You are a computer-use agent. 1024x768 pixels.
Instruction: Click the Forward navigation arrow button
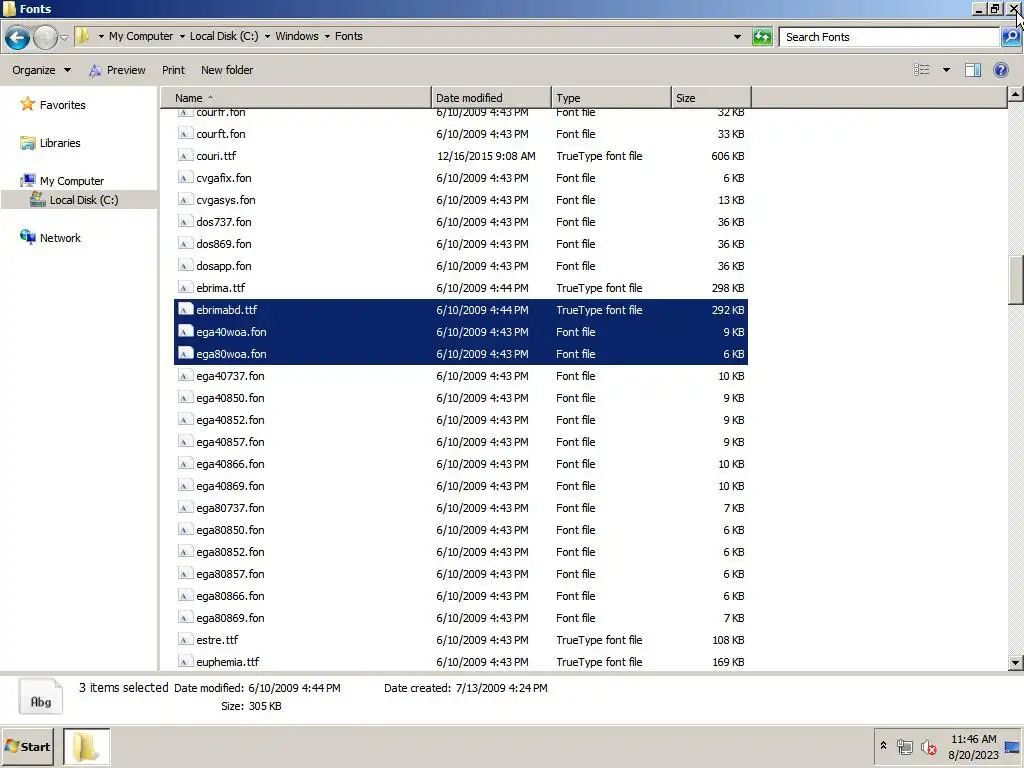pos(45,38)
